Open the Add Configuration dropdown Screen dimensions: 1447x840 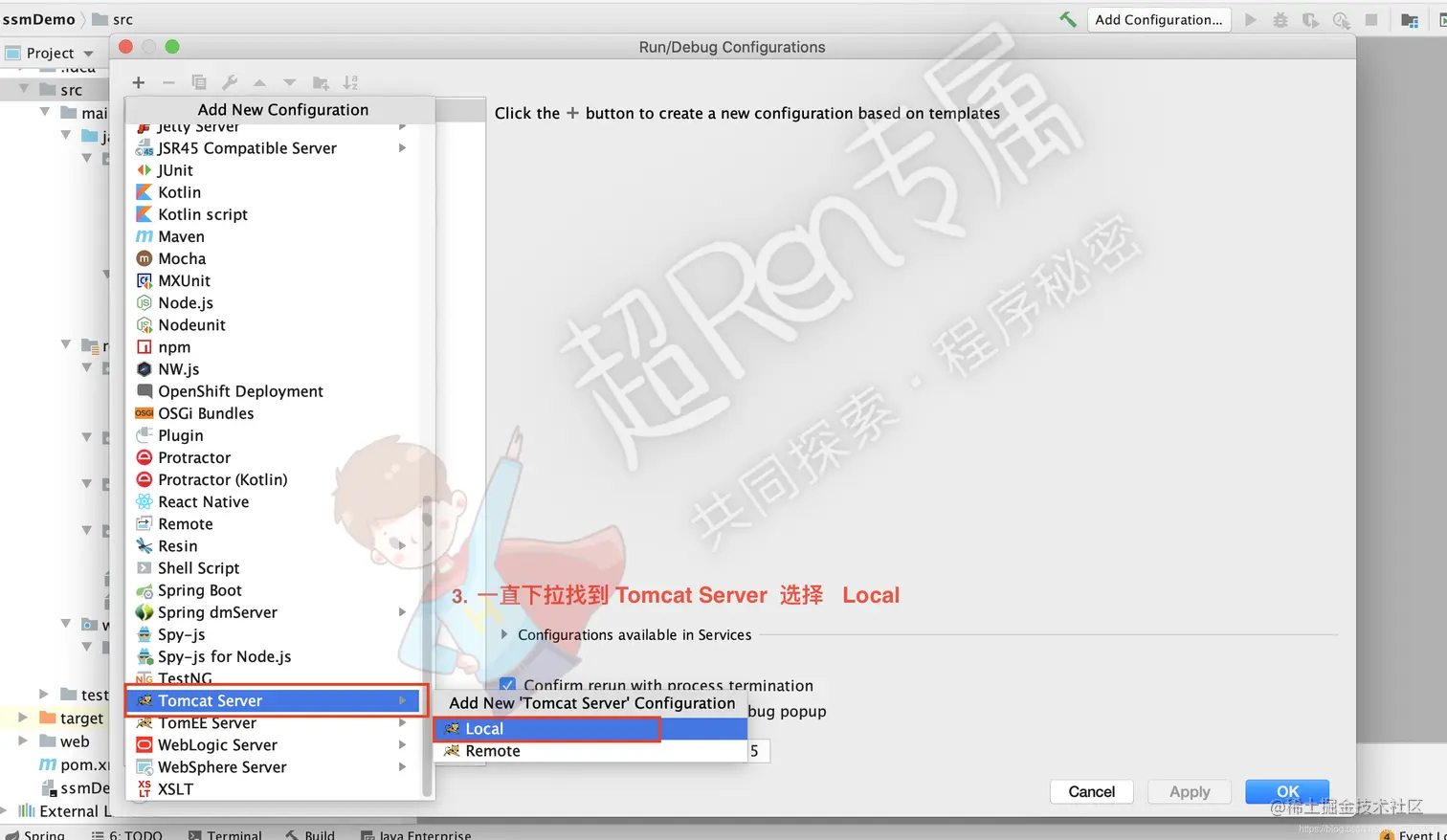tap(1158, 19)
